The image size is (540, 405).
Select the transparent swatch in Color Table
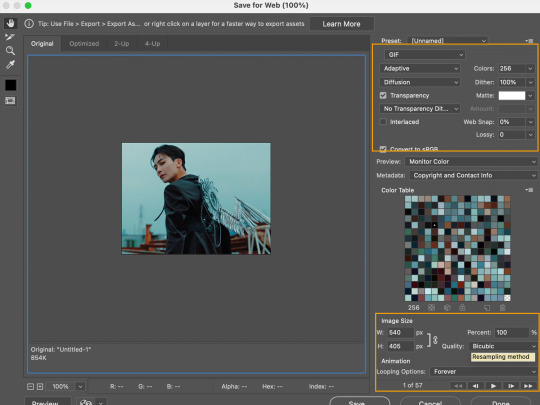[507, 298]
